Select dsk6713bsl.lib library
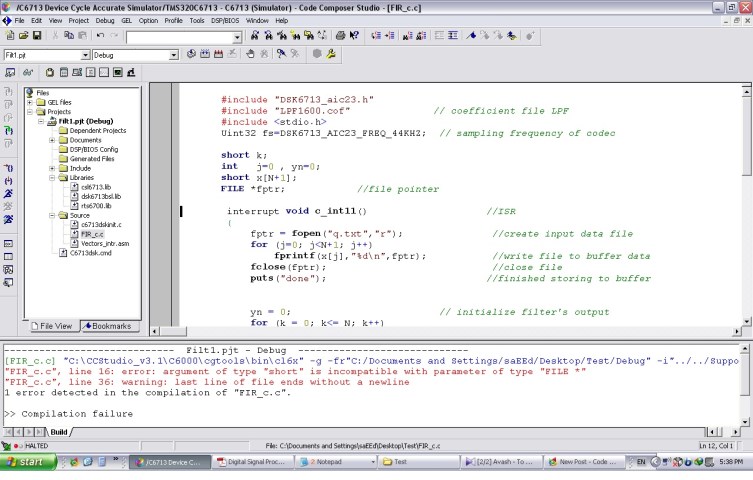Image resolution: width=753 pixels, height=480 pixels. [101, 196]
